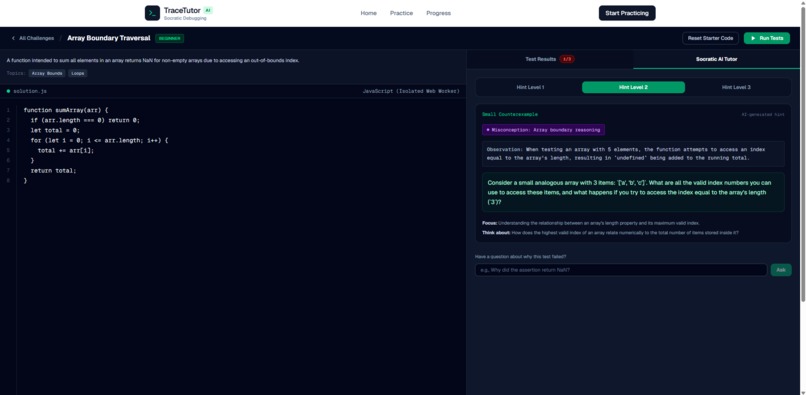This screenshot has width=806, height=395.
Task: Click the Loops topic tag
Action: click(78, 74)
